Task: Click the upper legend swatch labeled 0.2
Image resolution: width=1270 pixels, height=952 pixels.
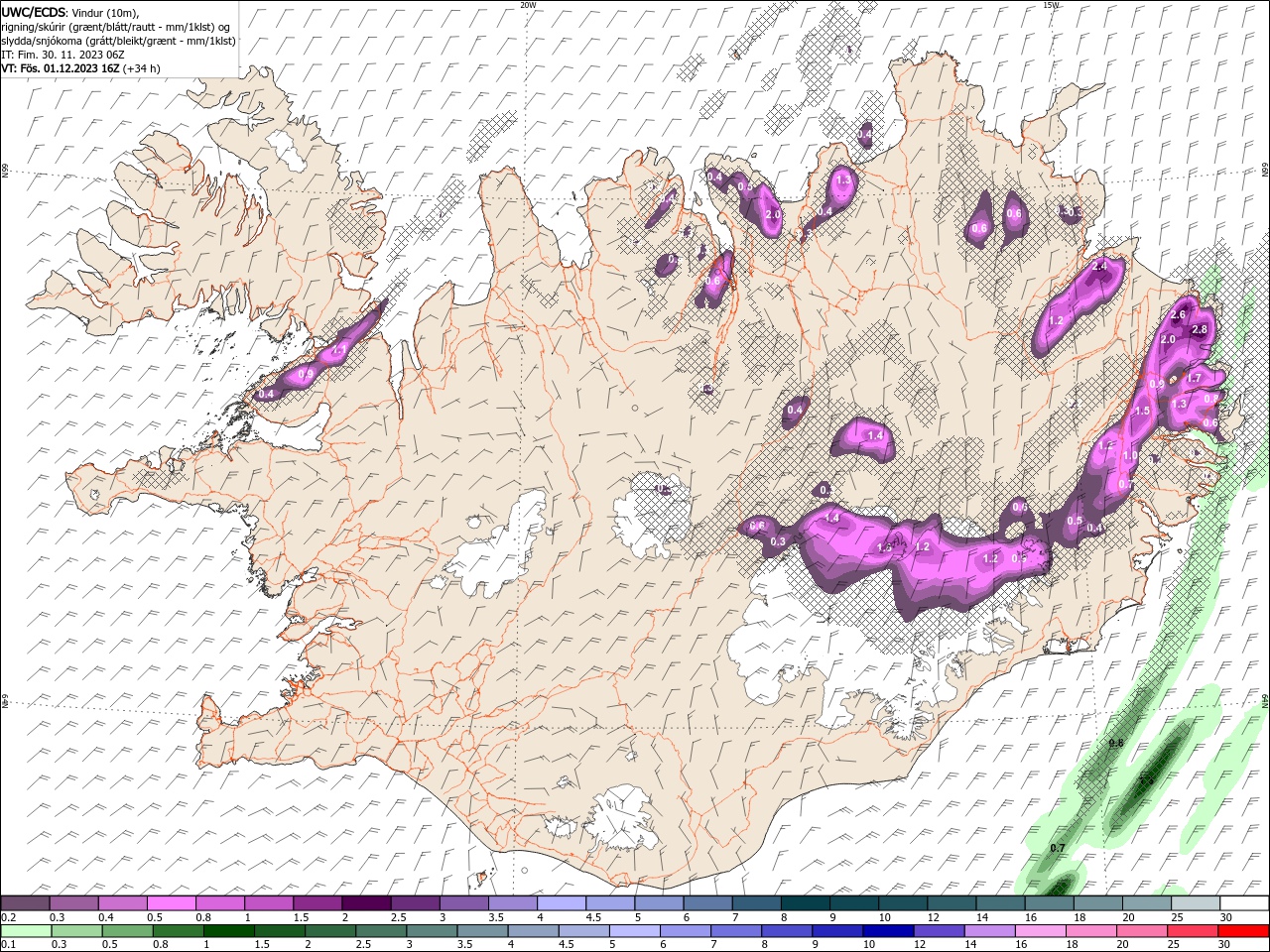Action: tap(25, 902)
